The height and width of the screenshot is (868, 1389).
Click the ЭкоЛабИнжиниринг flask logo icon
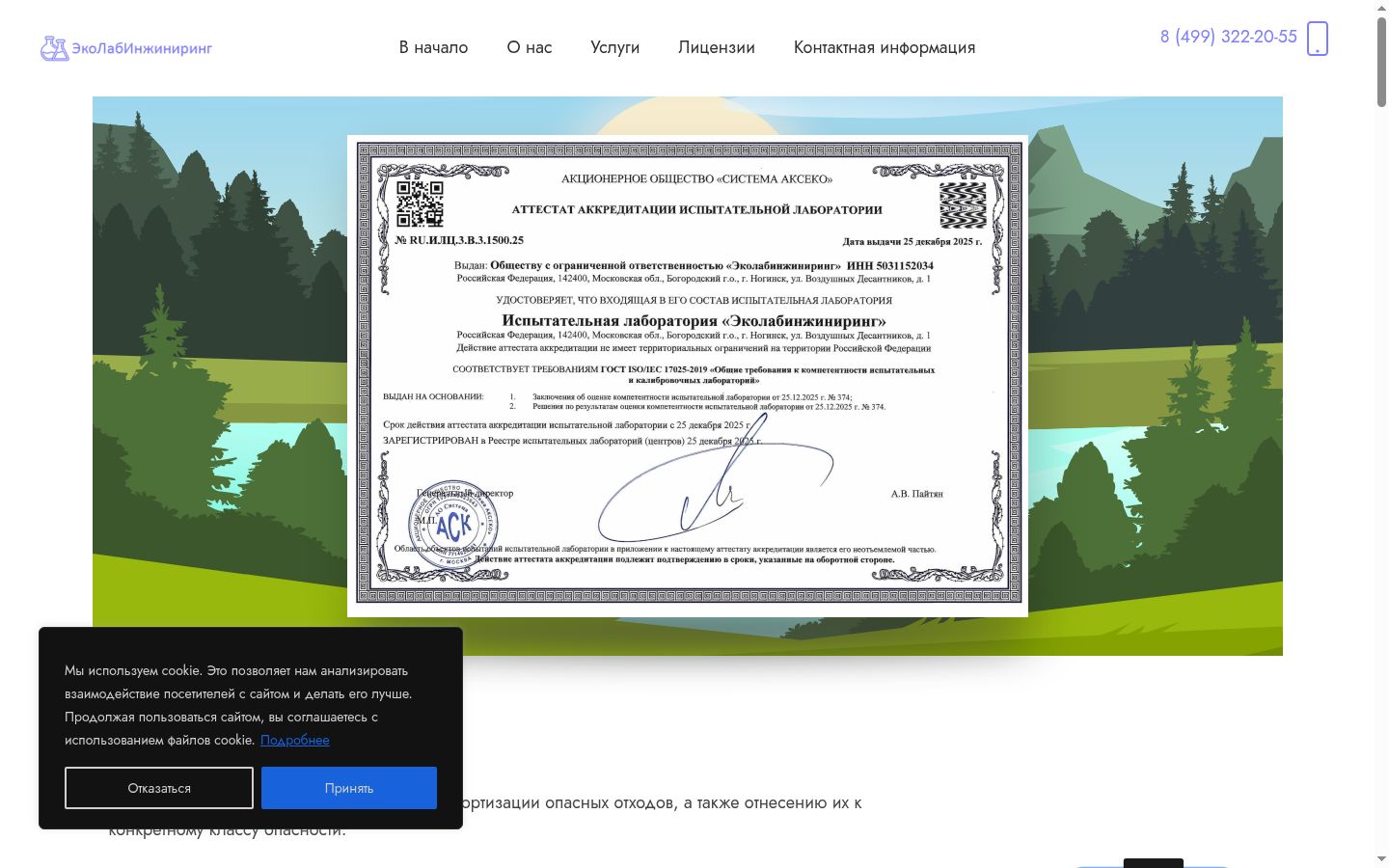tap(54, 48)
